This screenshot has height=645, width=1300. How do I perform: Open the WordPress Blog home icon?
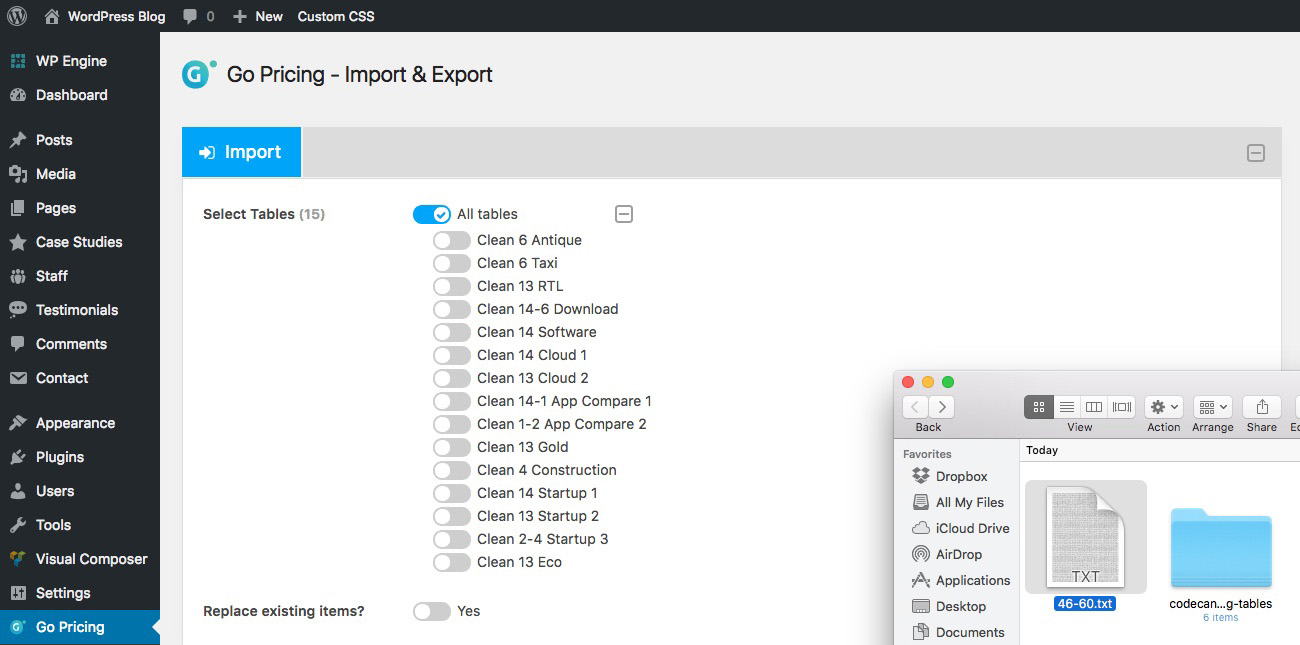pos(52,16)
